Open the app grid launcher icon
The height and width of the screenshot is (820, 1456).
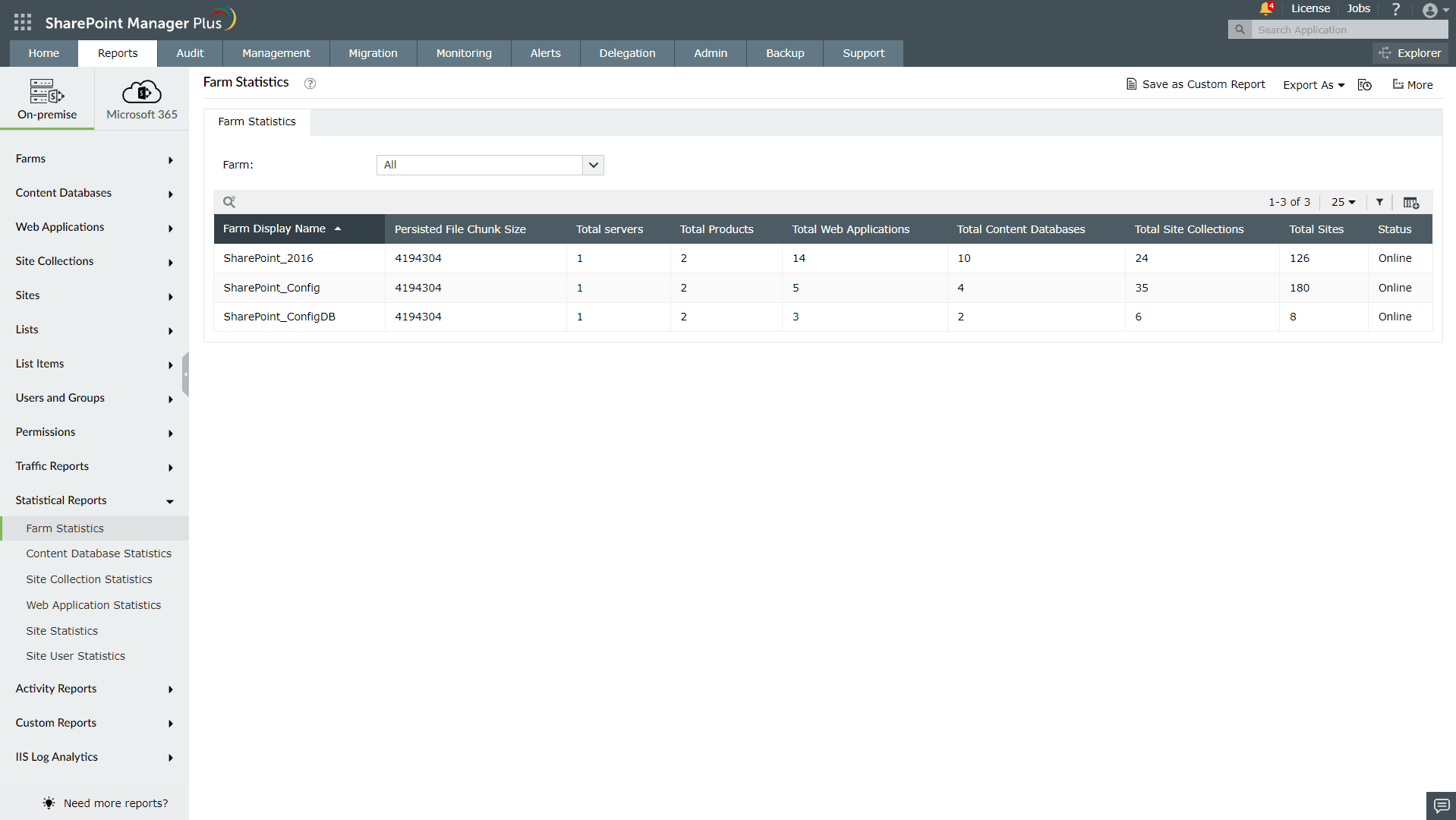[23, 22]
